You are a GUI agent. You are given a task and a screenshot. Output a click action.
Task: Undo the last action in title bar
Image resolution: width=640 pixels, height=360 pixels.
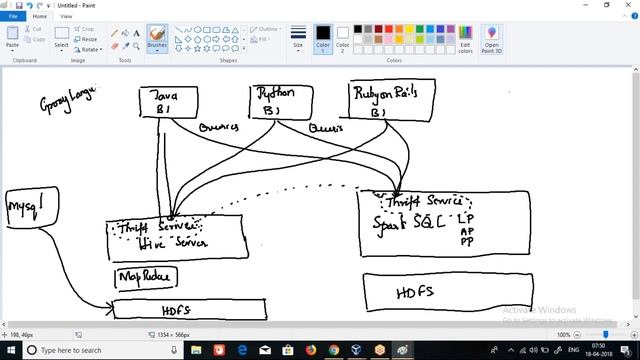point(29,5)
